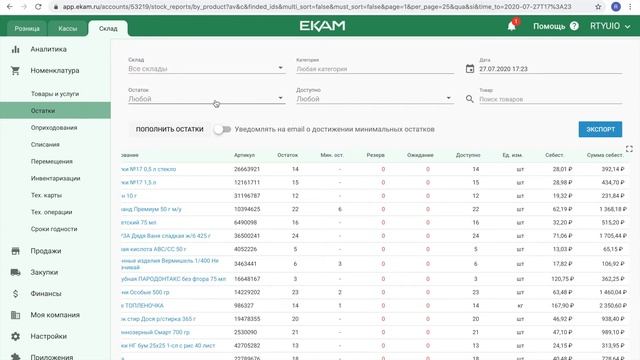The width and height of the screenshot is (640, 360).
Task: Open Инвентаризации menu item
Action: click(x=55, y=178)
